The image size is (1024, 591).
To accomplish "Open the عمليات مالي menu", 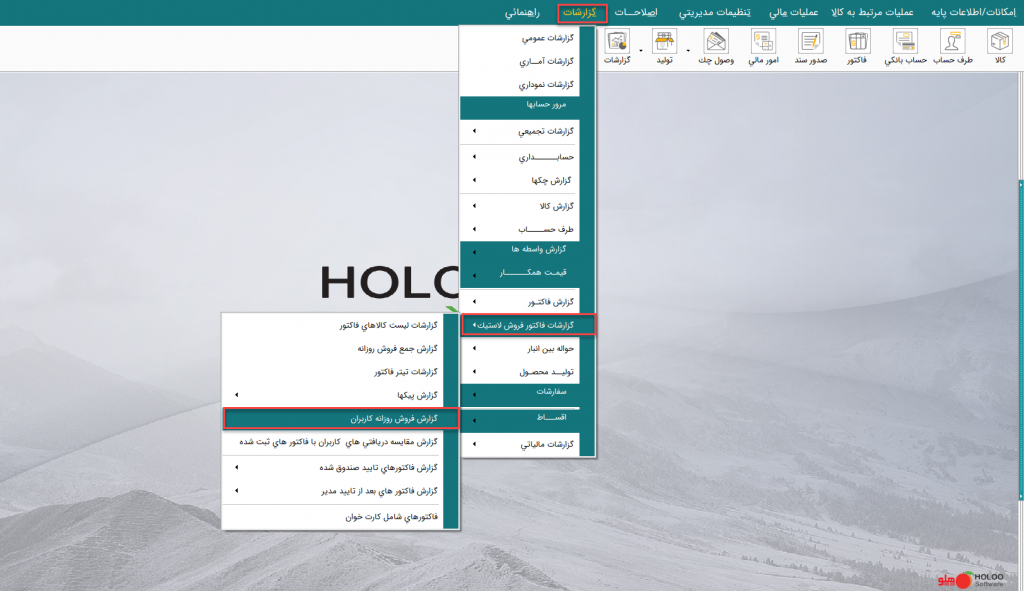I will 793,12.
